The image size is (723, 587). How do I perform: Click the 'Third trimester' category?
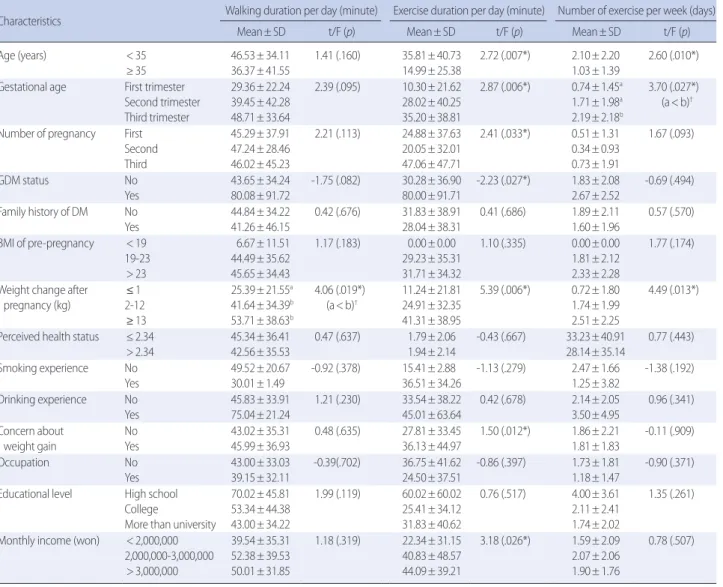pos(157,118)
